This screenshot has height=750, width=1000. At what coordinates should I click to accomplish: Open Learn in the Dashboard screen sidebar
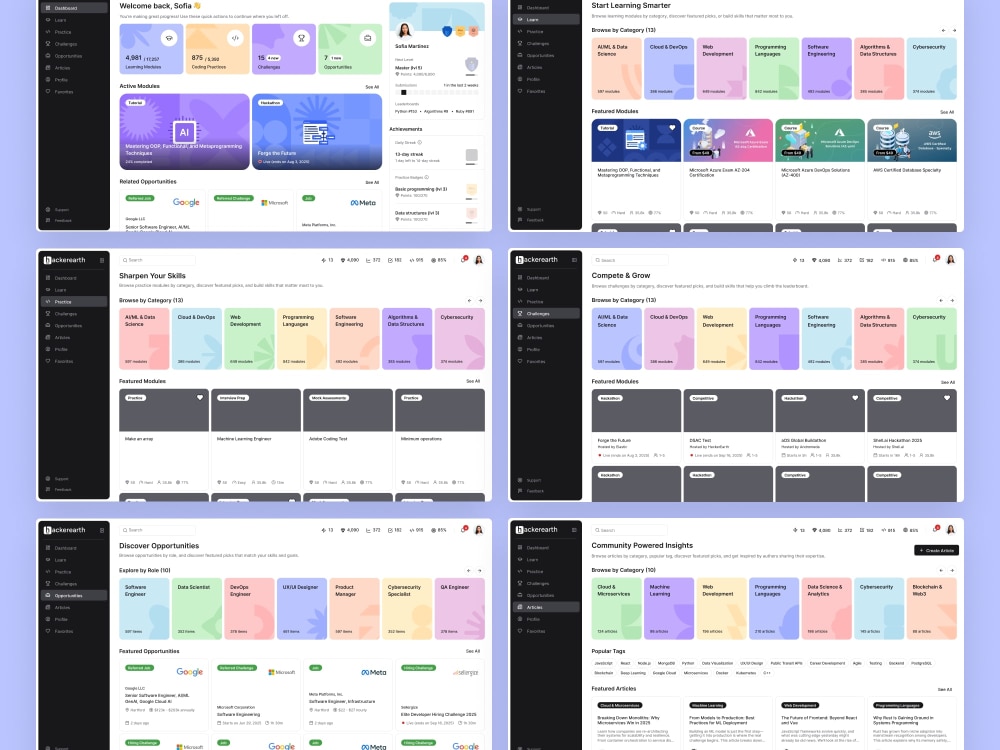73,20
